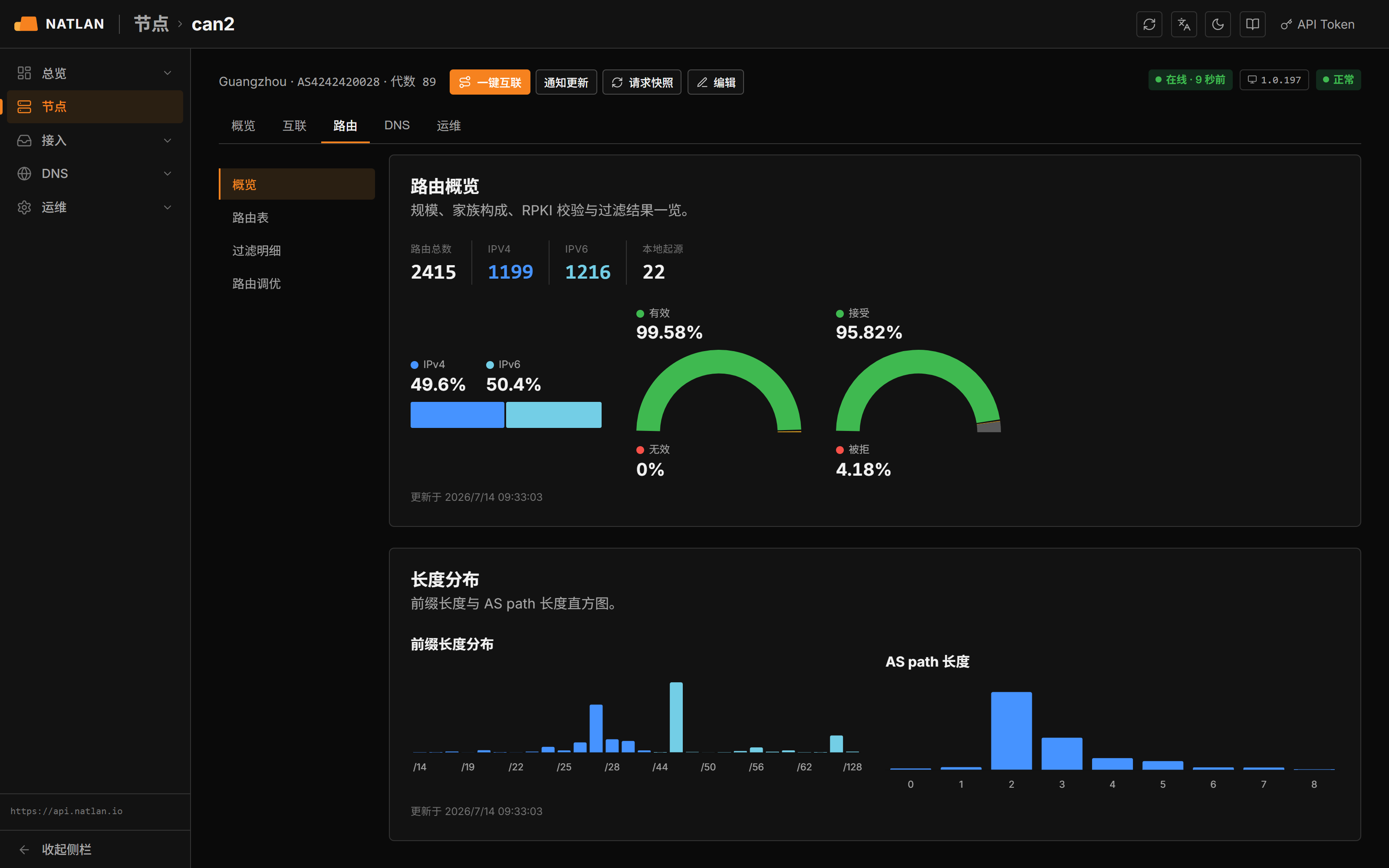Switch to the DNS tab

(x=397, y=126)
